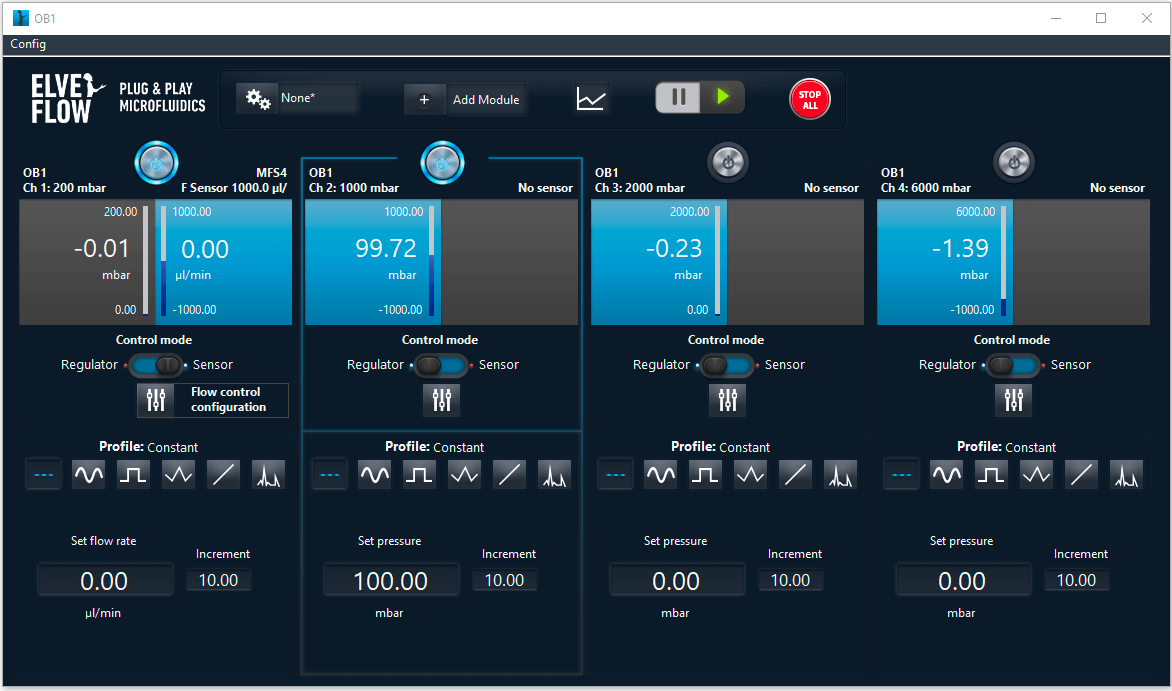Click the Add Module button
This screenshot has width=1172, height=691.
pyautogui.click(x=466, y=99)
